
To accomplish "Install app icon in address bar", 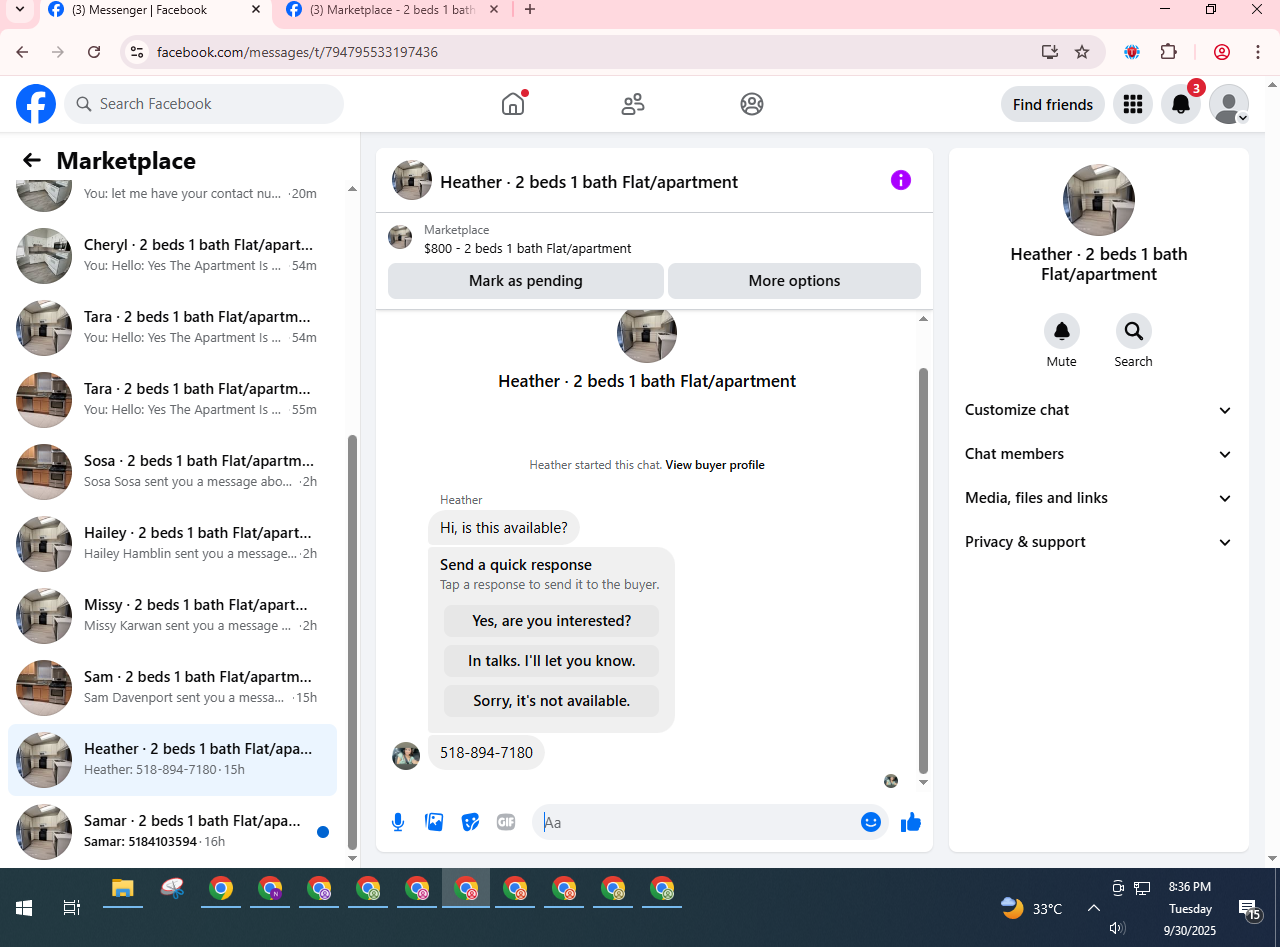I will point(1049,52).
